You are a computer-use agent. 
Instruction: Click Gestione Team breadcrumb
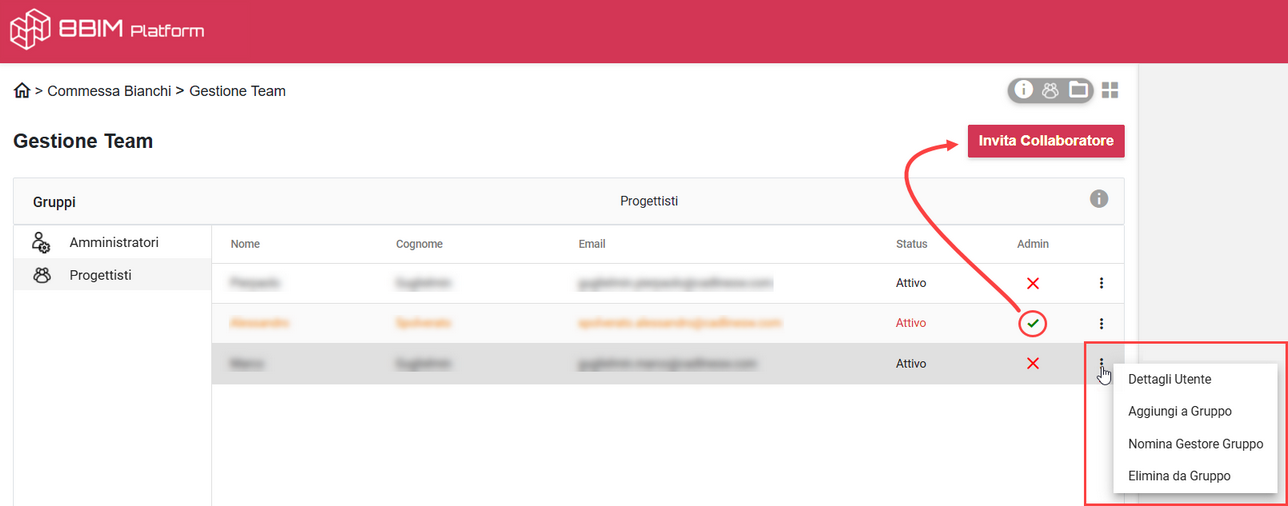[x=237, y=91]
